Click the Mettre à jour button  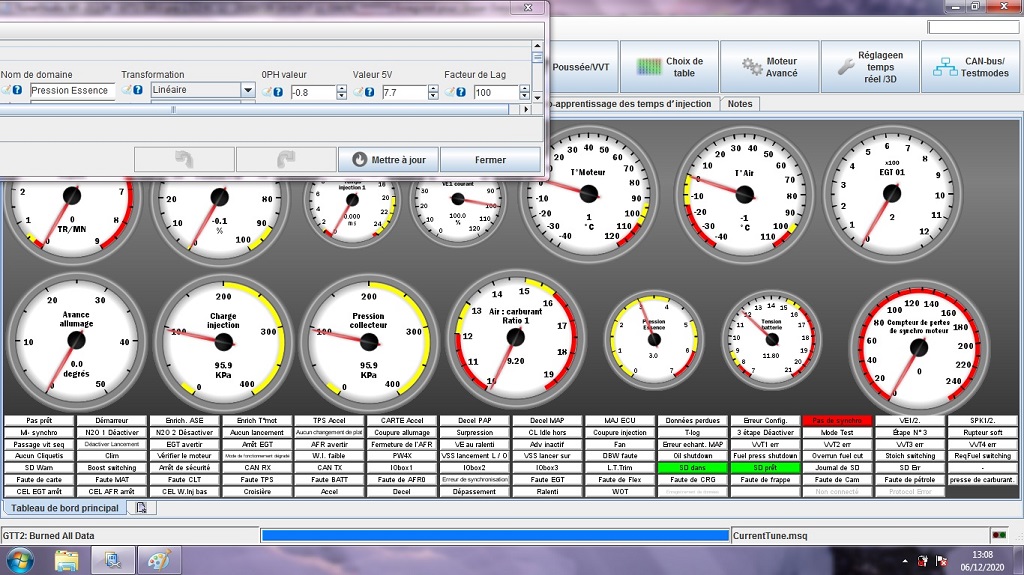387,160
